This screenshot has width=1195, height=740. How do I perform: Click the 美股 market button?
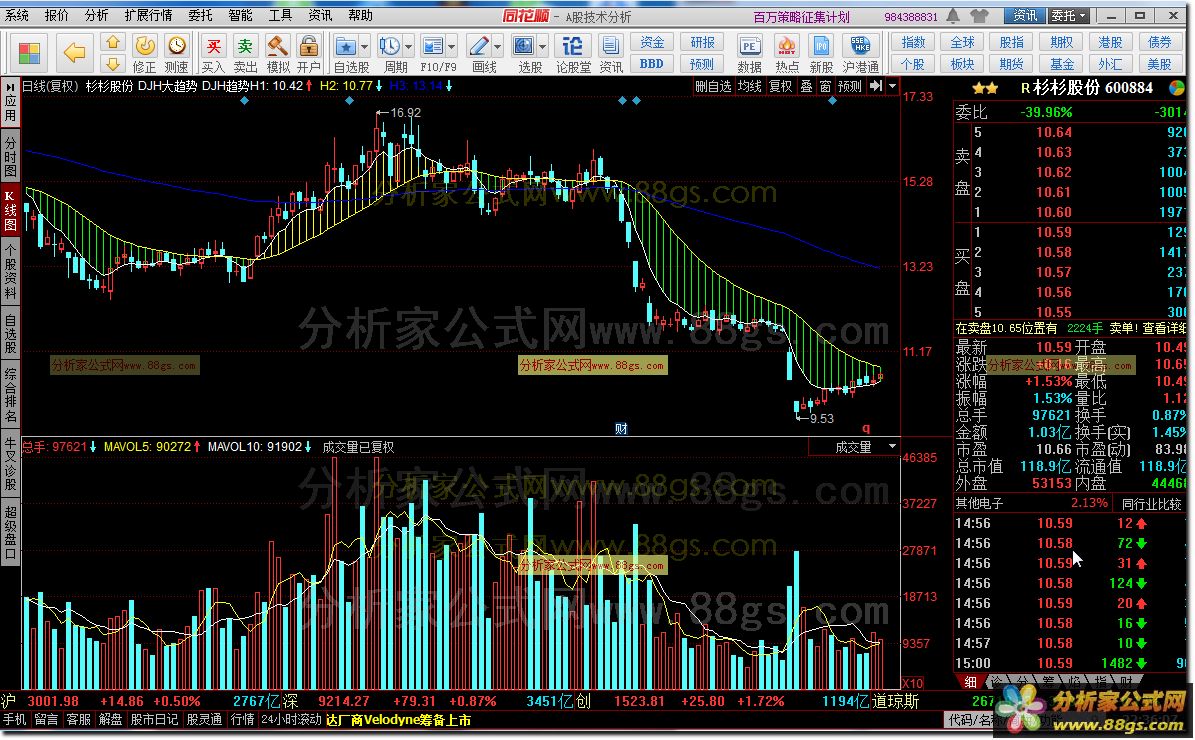point(1160,64)
